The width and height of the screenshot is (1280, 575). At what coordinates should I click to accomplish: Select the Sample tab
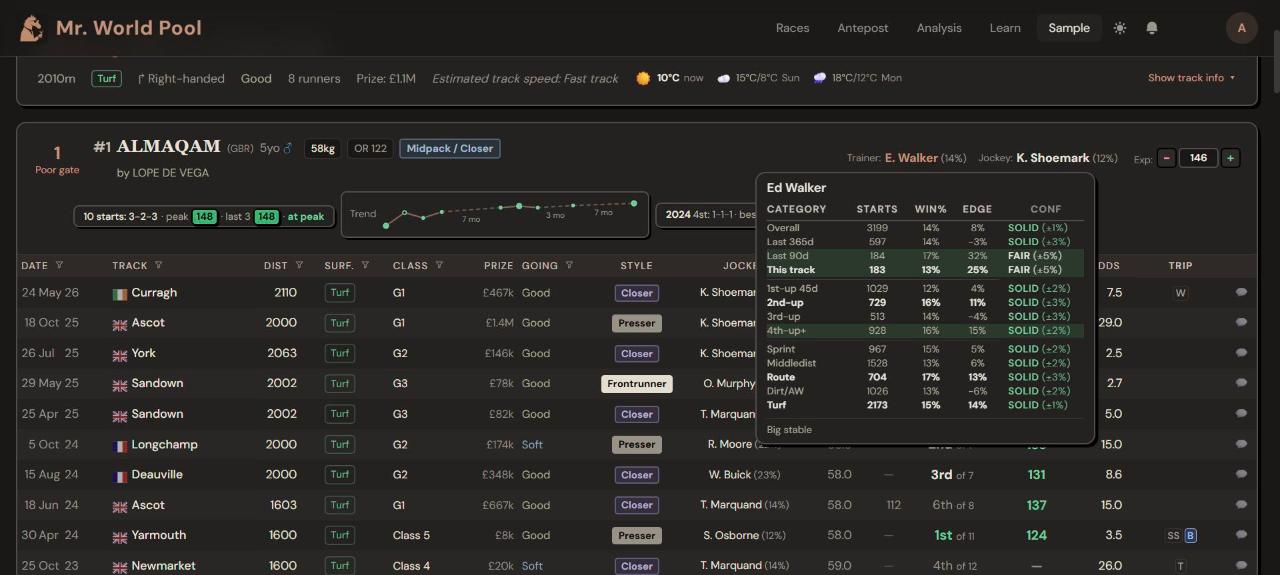(1069, 28)
